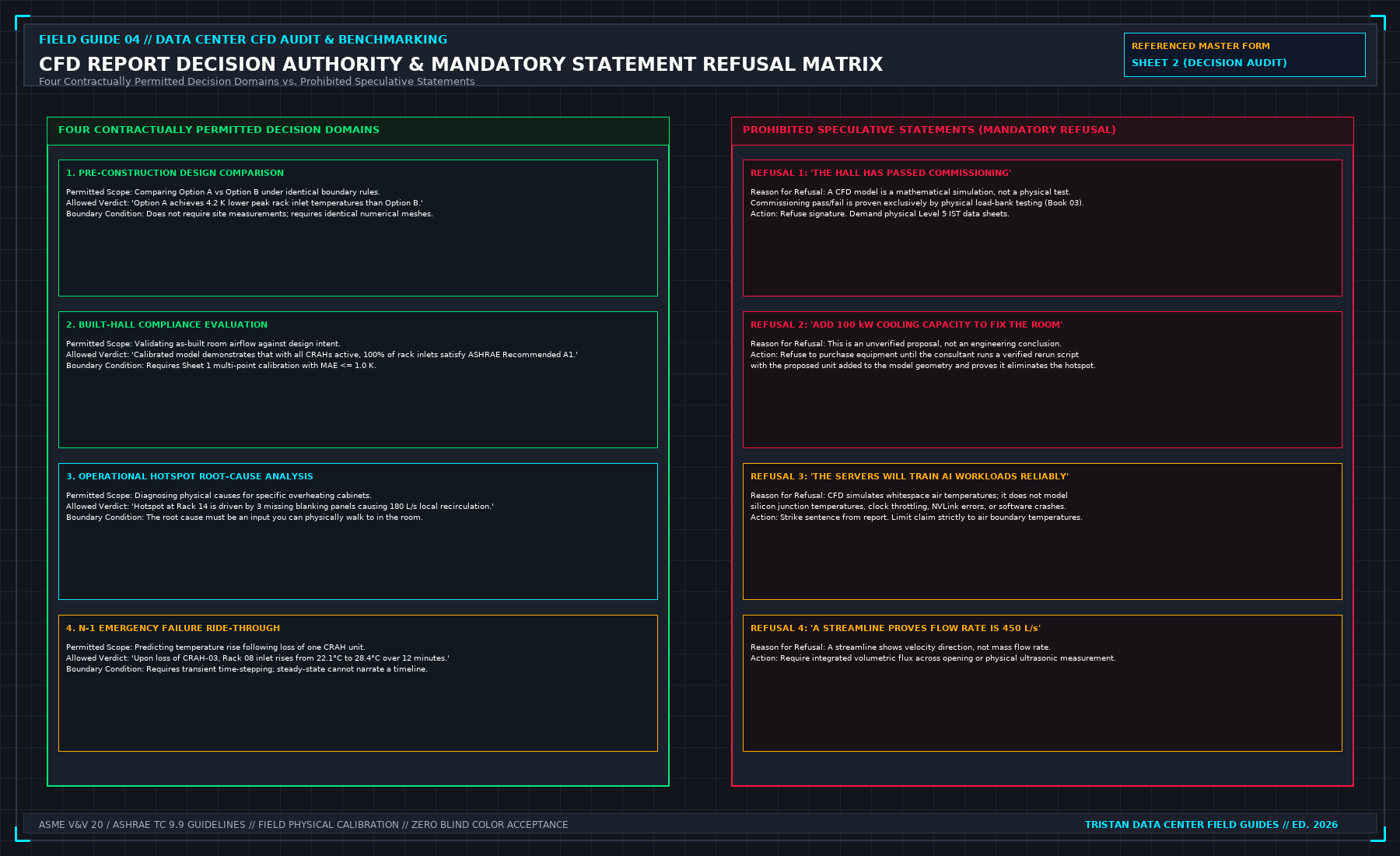Click verdict 'Upon loss of CRAH-03, Rack 08 inlet rises'
Image resolution: width=1400 pixels, height=856 pixels.
pos(257,658)
